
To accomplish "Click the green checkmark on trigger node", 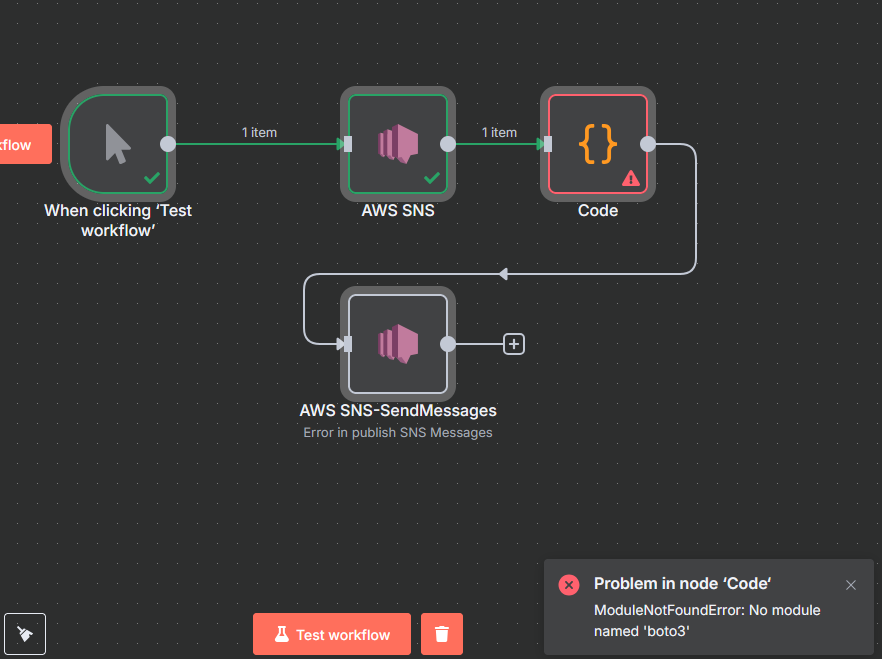I will point(152,178).
